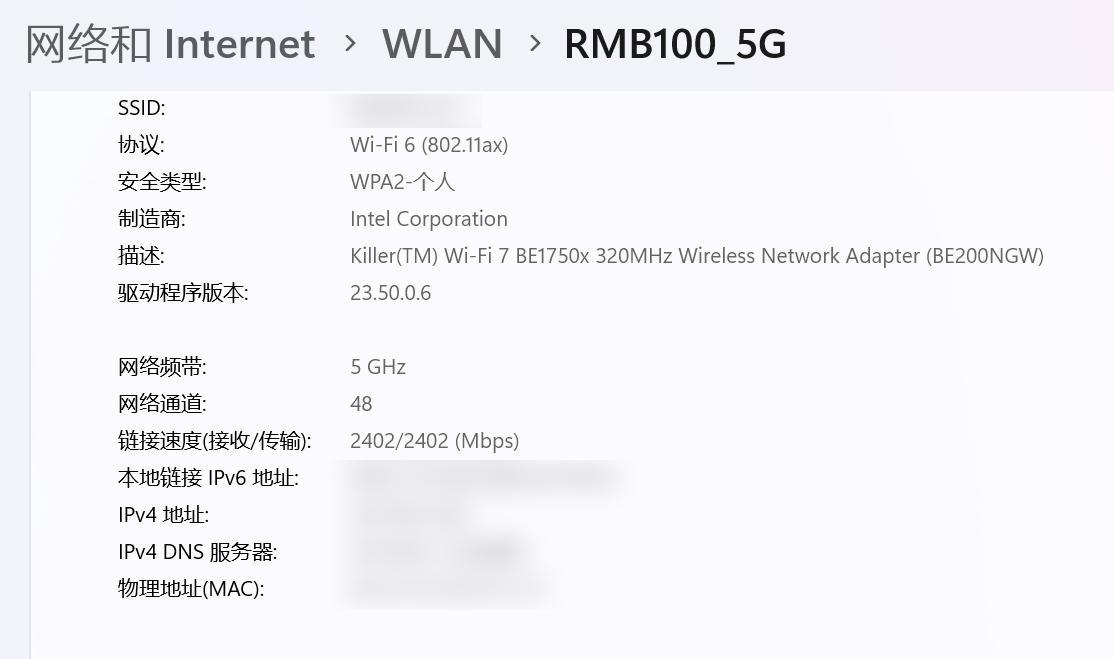The height and width of the screenshot is (659, 1114).
Task: Click the WPA2-个人 security type value
Action: click(x=402, y=182)
